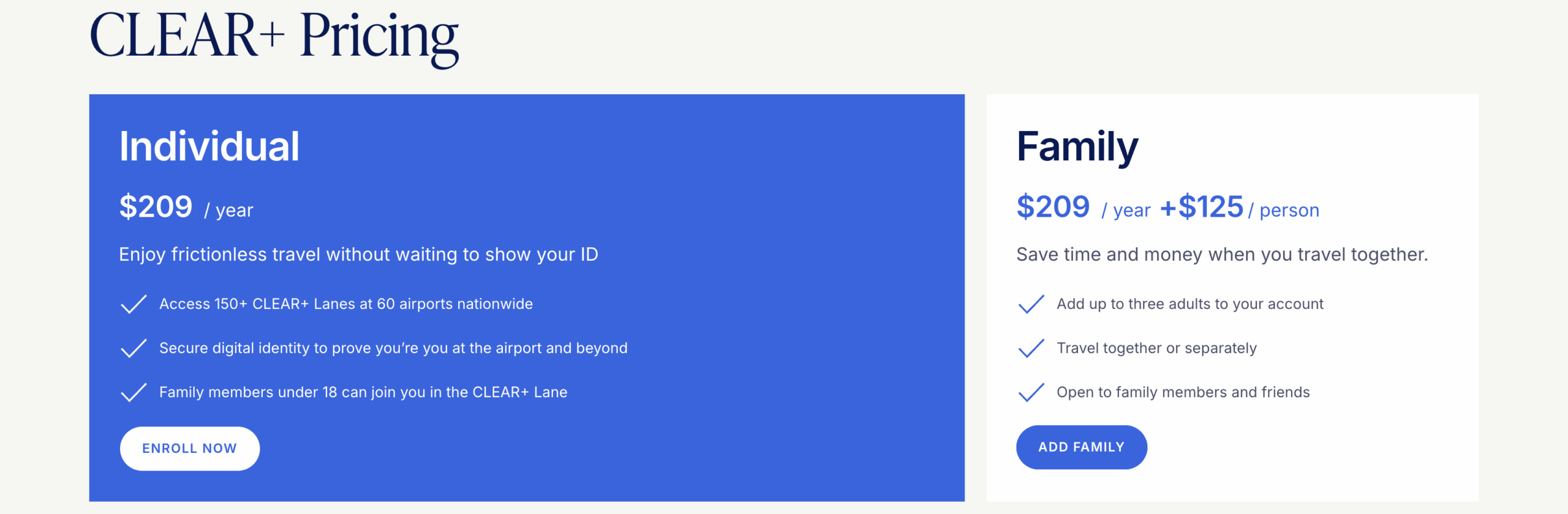Select the +$125 per person price

tap(1202, 207)
